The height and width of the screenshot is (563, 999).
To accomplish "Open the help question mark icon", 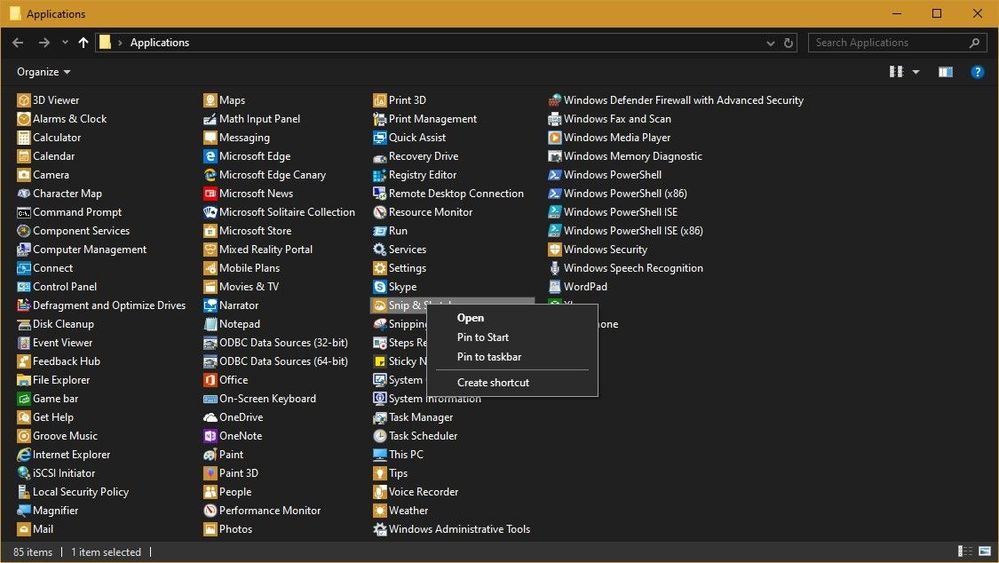I will 977,72.
